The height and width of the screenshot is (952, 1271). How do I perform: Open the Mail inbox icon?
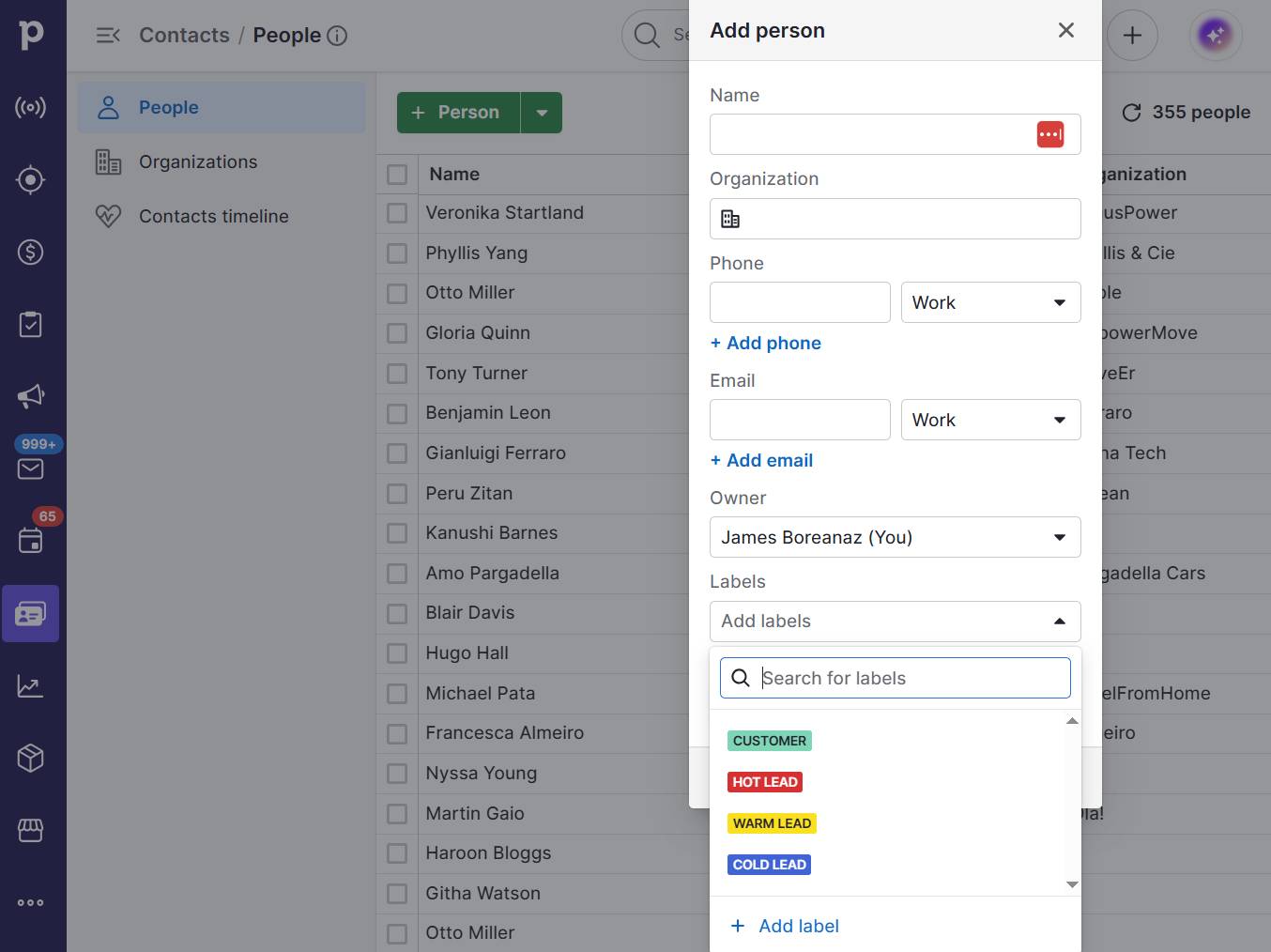point(30,468)
